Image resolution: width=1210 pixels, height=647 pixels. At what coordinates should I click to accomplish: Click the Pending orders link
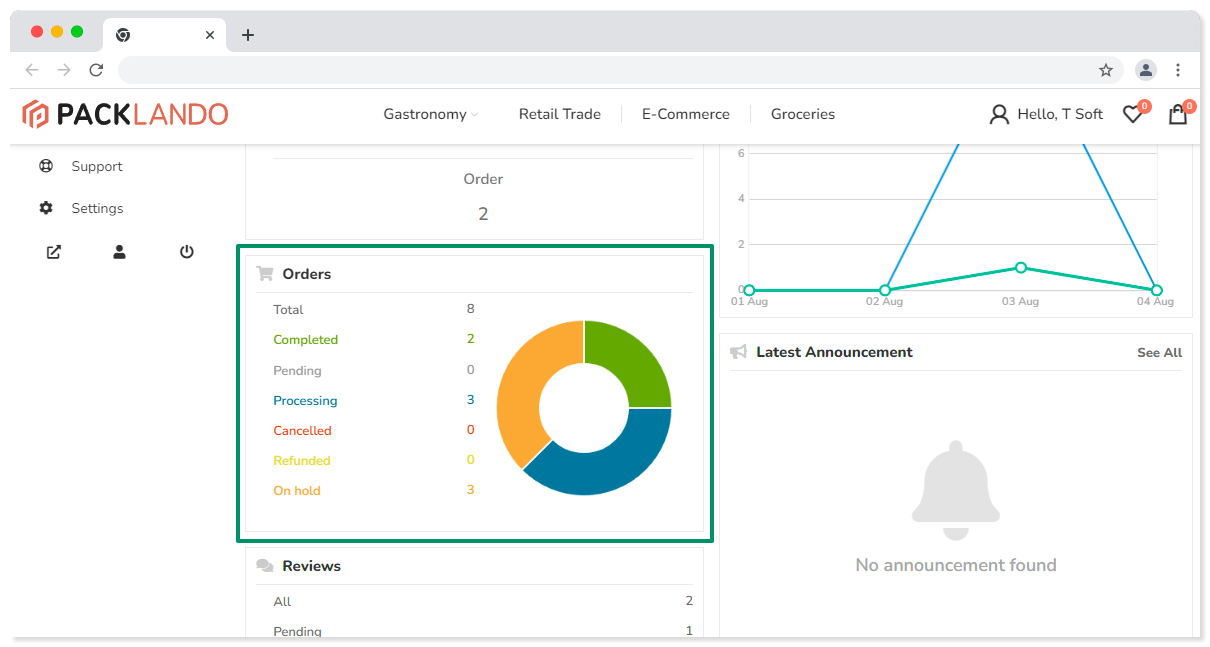pyautogui.click(x=297, y=371)
